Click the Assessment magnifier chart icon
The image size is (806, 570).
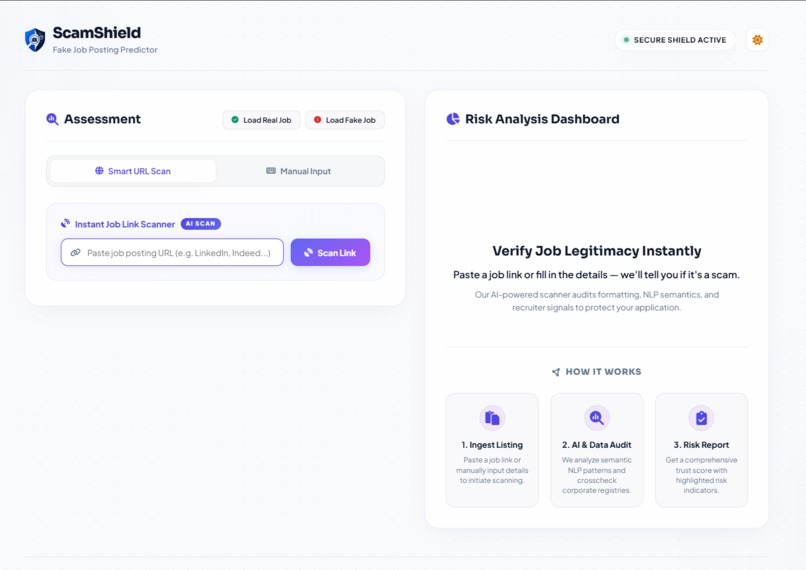tap(52, 119)
